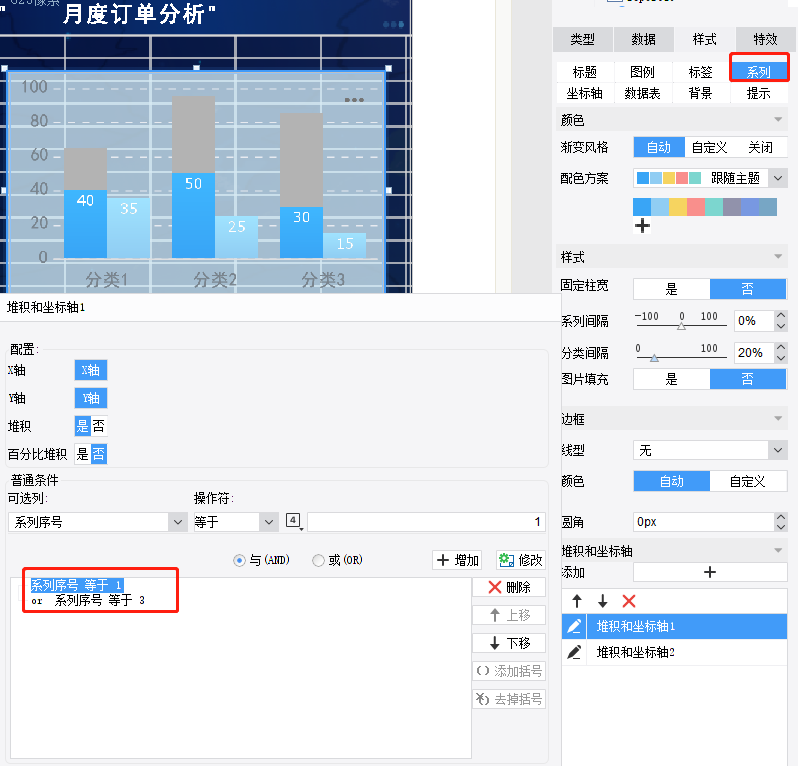
Task: Click 上移 to move condition up
Action: (x=509, y=615)
